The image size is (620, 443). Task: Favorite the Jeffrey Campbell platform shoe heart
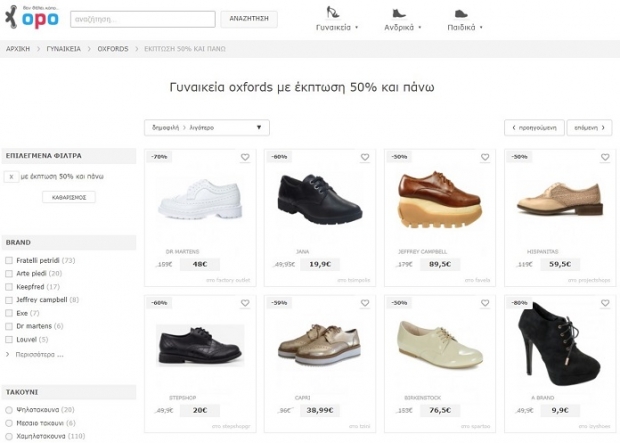[485, 157]
